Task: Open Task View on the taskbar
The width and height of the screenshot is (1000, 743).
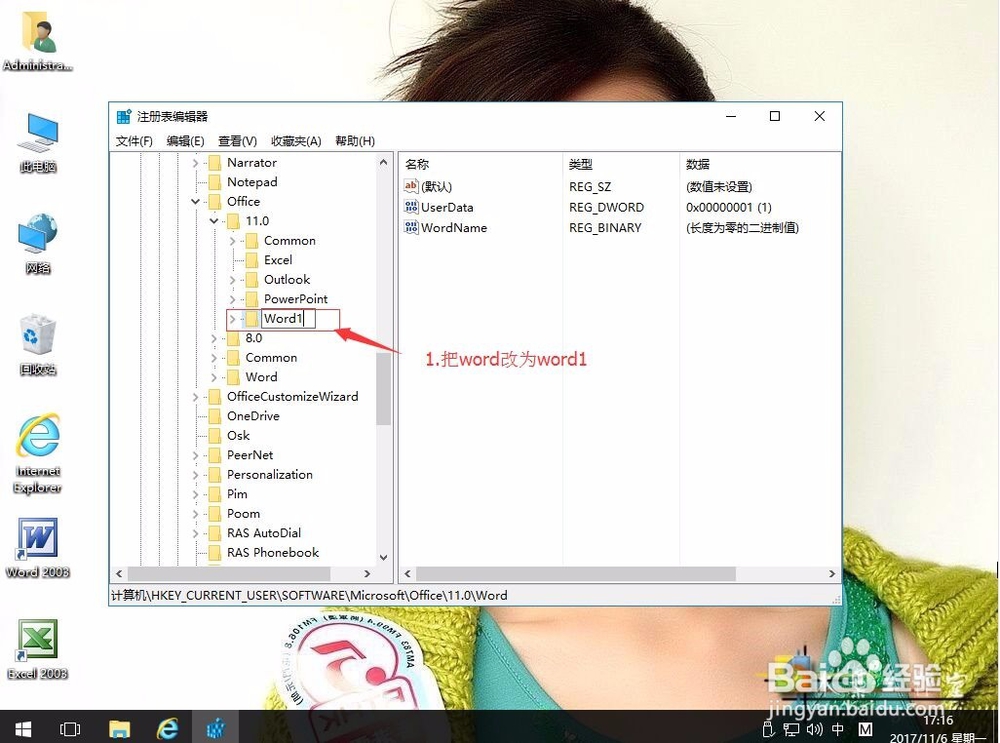Action: pos(70,728)
